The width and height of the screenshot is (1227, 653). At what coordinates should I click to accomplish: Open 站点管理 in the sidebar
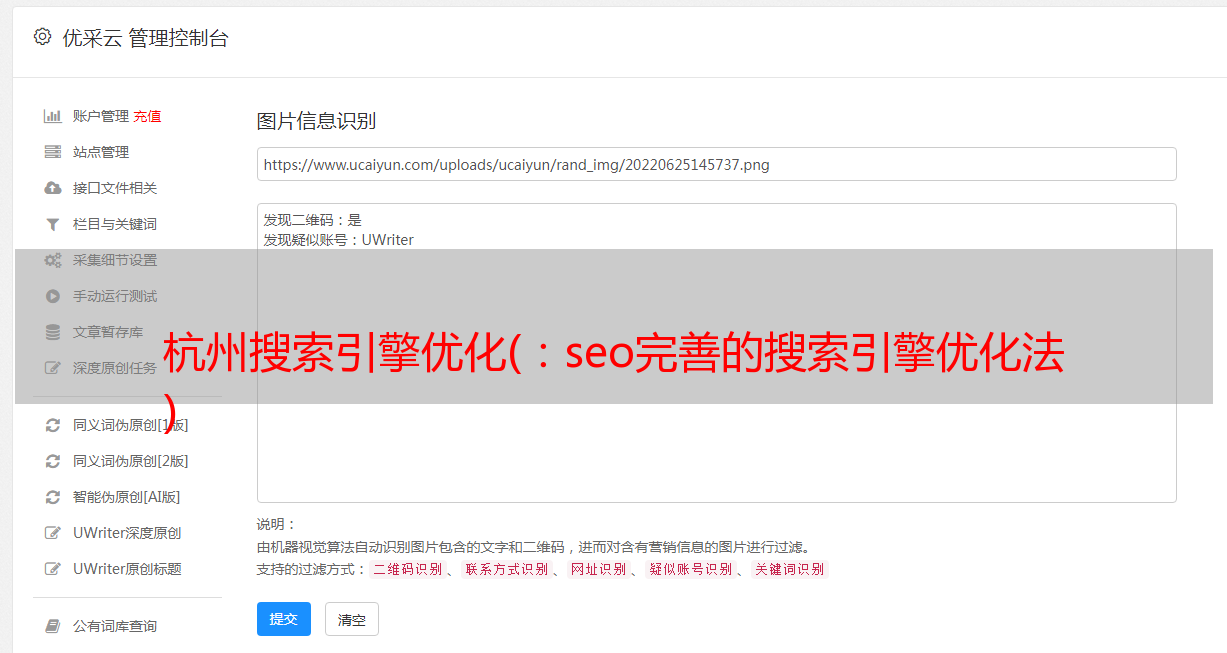click(x=101, y=152)
